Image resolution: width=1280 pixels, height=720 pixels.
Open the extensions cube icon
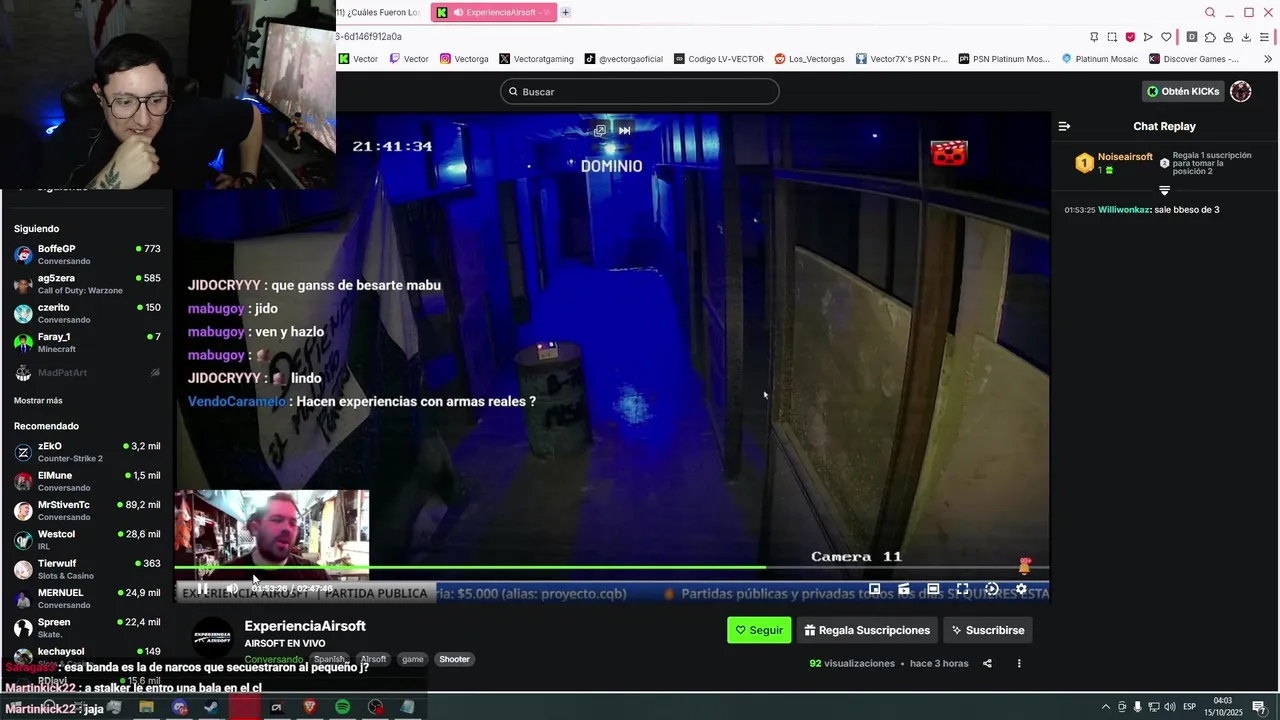(1210, 37)
